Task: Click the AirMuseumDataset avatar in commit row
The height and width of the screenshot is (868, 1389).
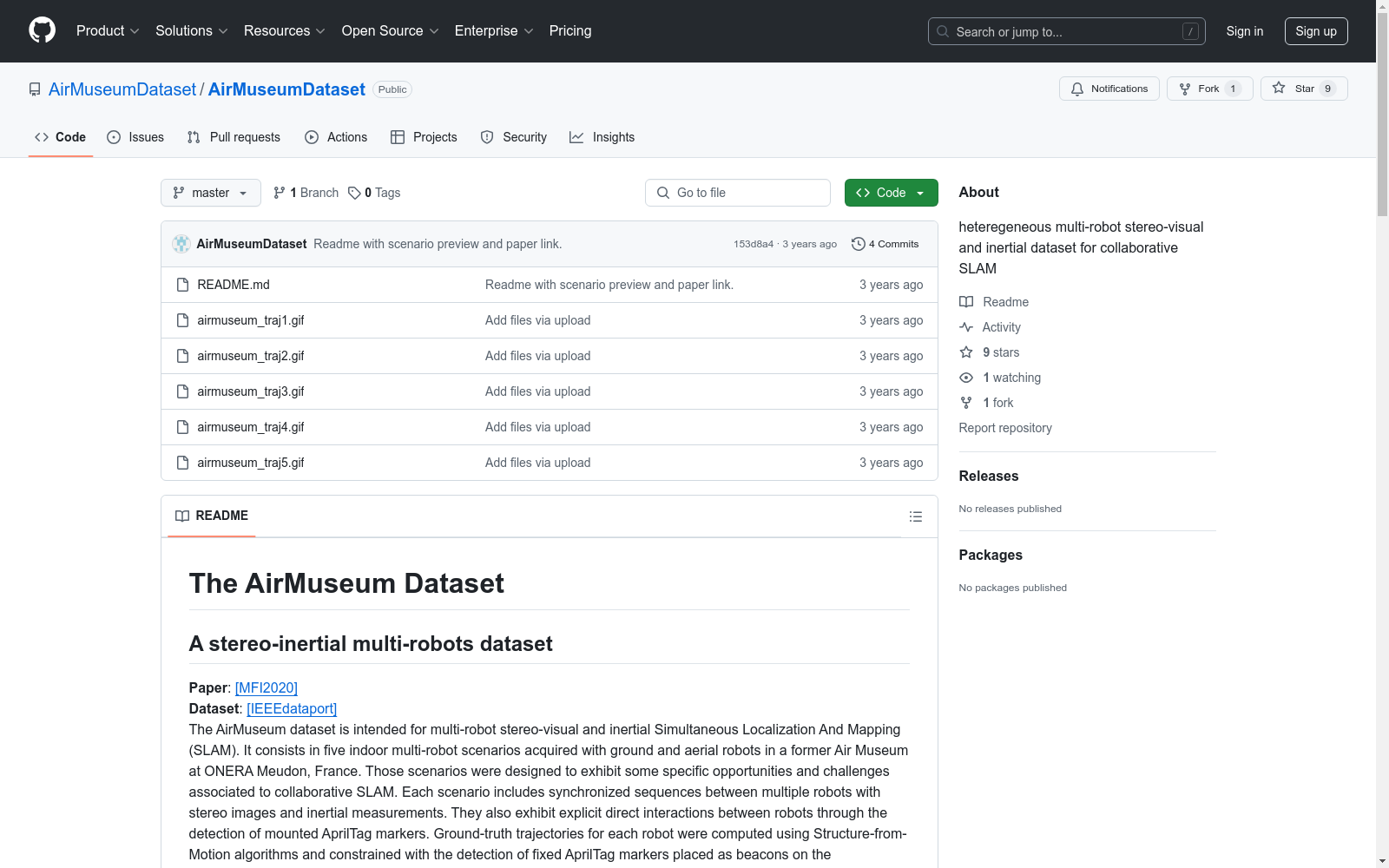Action: coord(181,244)
